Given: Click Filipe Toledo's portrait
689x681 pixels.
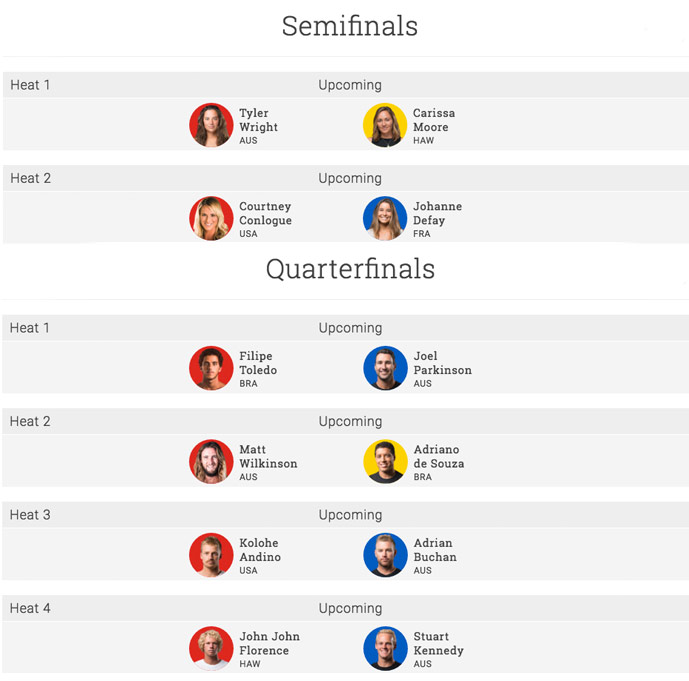Looking at the screenshot, I should click(211, 368).
